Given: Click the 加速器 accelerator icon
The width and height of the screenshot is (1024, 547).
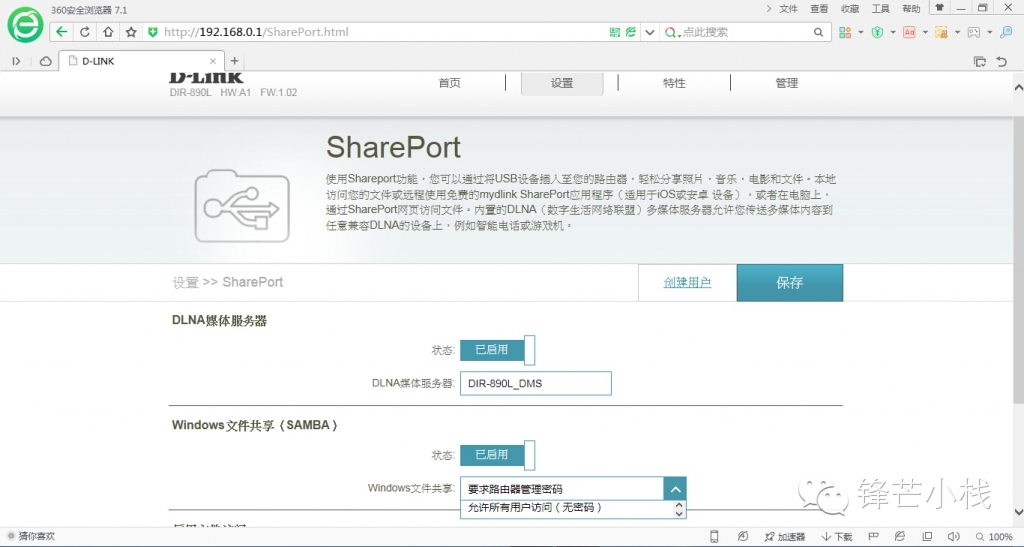Looking at the screenshot, I should [x=785, y=537].
